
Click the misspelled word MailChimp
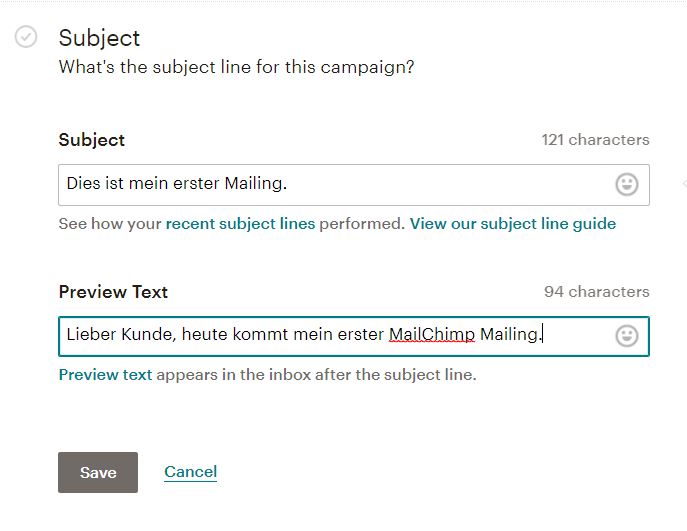coord(432,335)
